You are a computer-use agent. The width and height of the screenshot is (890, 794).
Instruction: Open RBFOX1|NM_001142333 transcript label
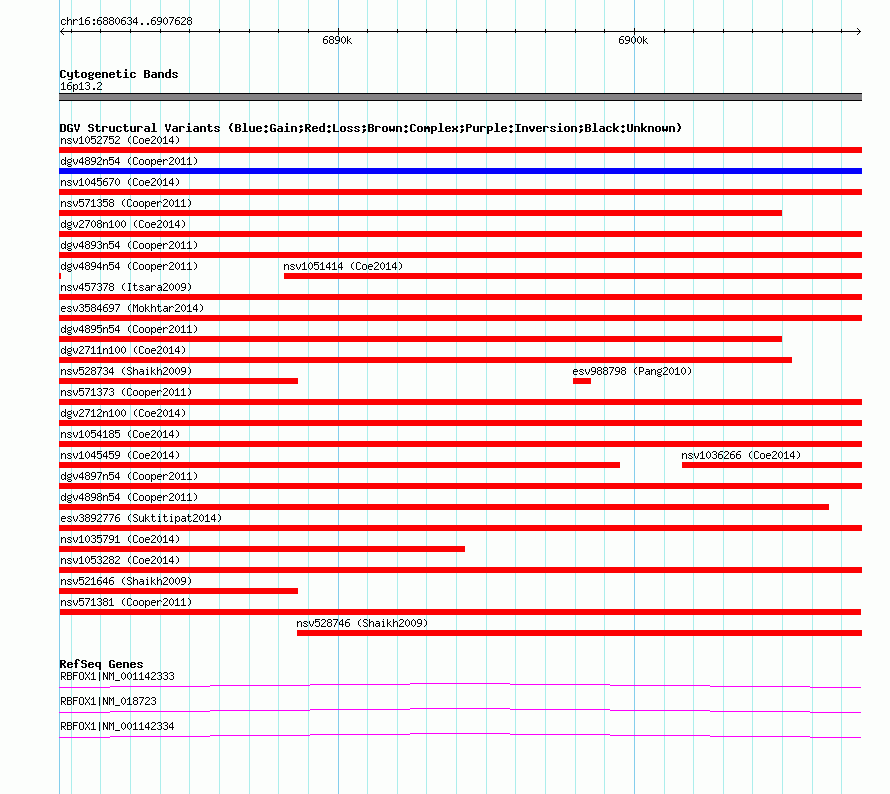(x=117, y=677)
